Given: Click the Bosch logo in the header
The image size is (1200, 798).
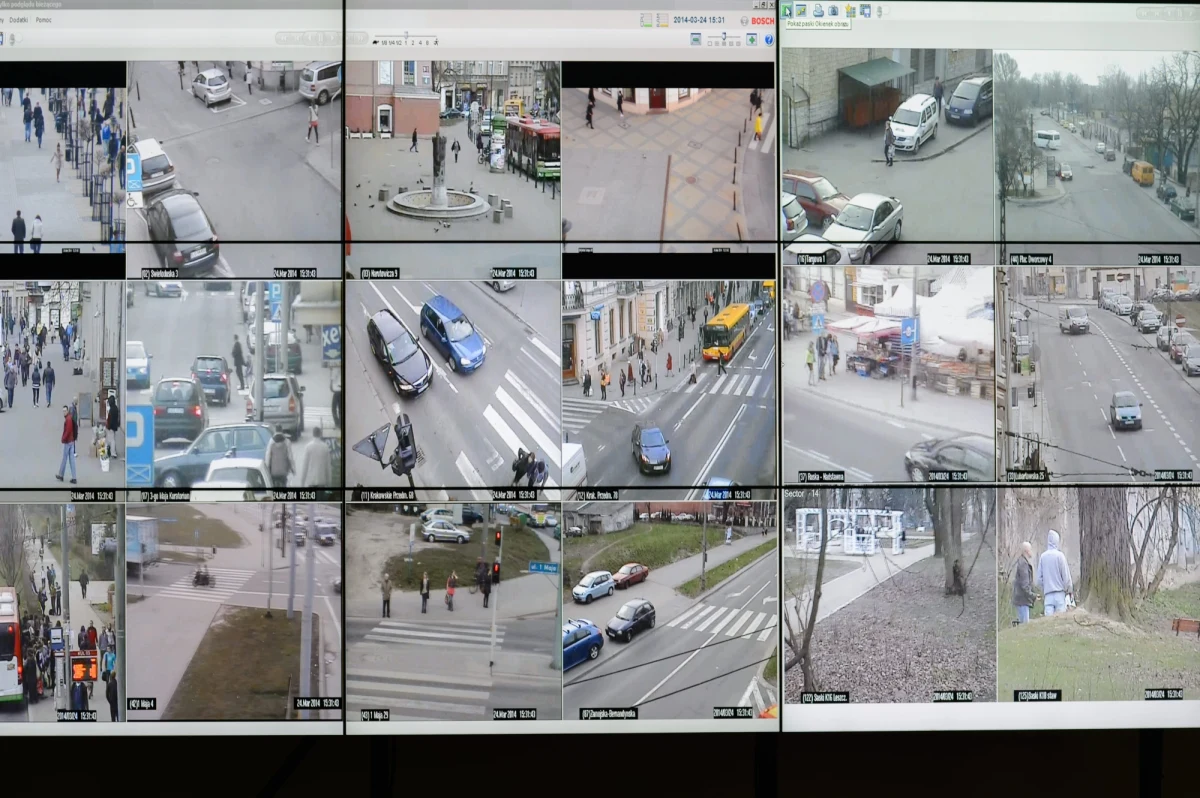Looking at the screenshot, I should (x=762, y=20).
